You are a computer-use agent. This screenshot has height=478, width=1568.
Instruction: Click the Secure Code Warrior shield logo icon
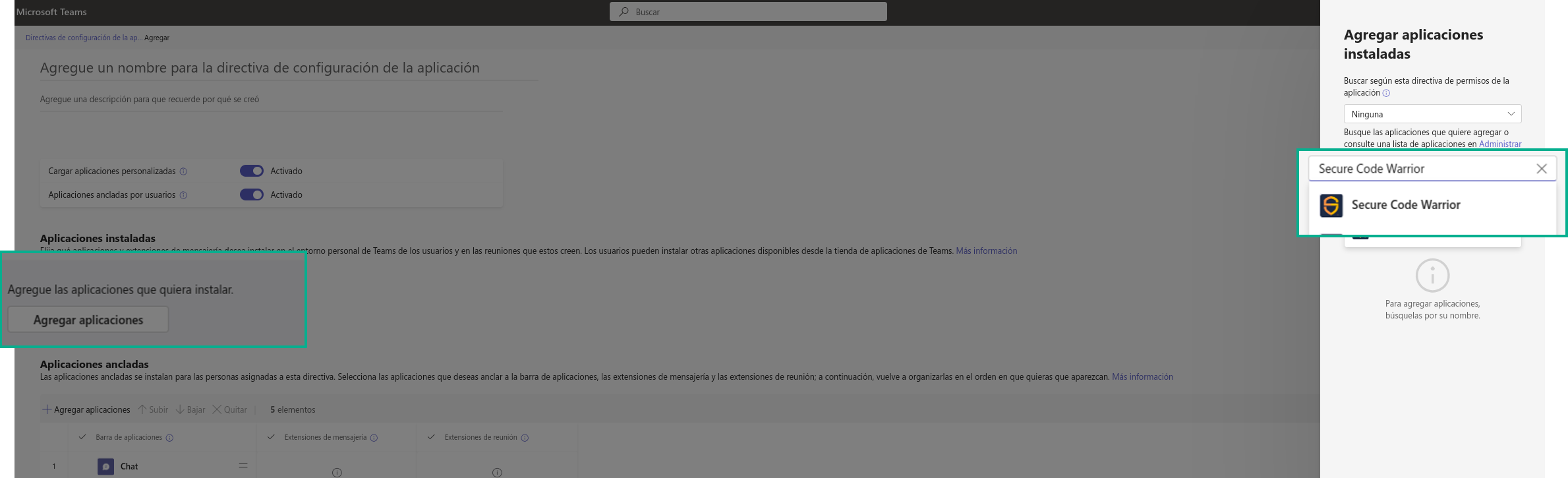coord(1331,205)
